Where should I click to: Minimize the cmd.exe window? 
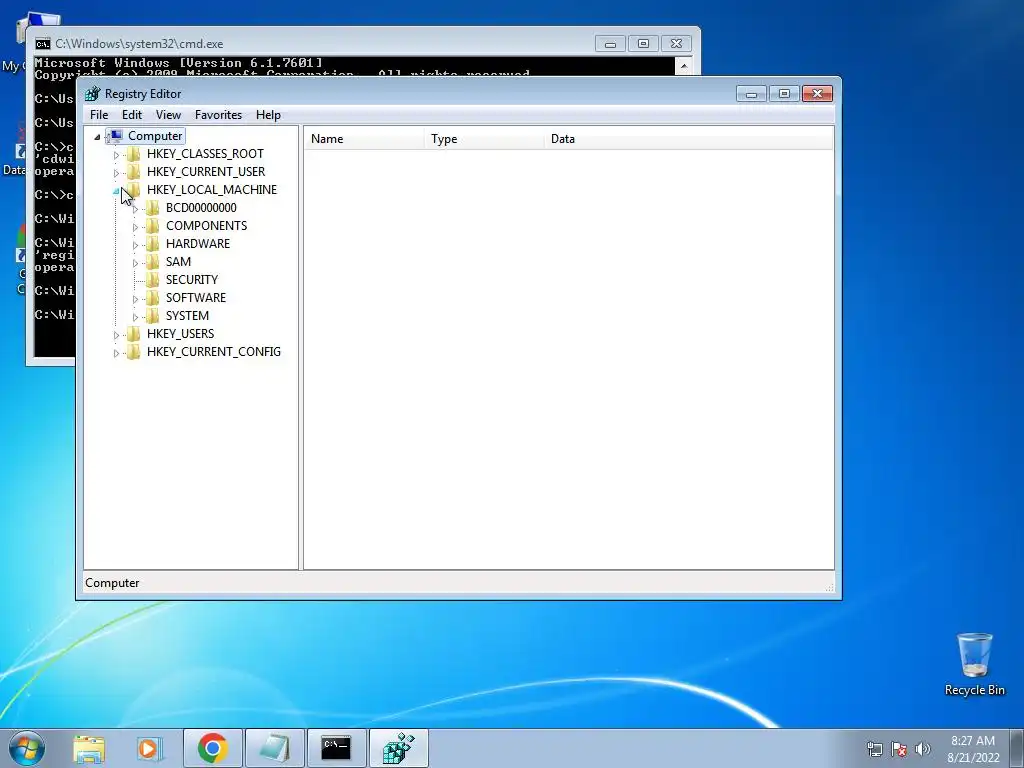[x=610, y=44]
